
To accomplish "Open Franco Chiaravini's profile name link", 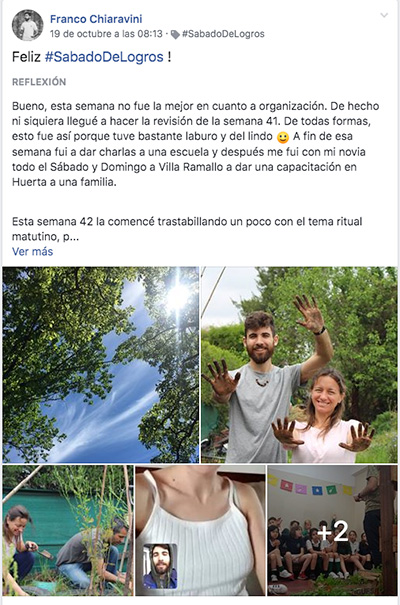I will [x=96, y=19].
